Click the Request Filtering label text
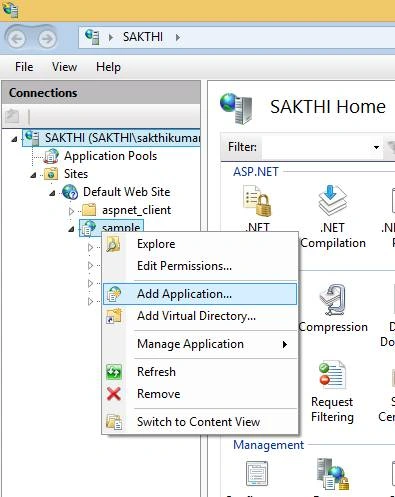Screen dimensions: 395x497 (332, 409)
